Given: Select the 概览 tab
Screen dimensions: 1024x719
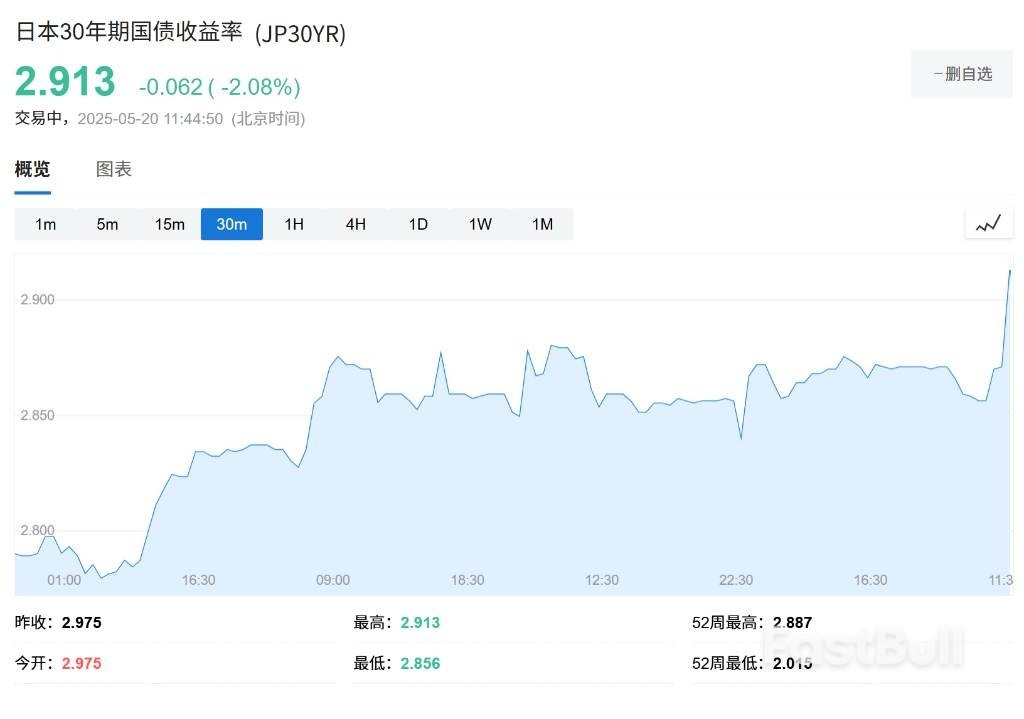Looking at the screenshot, I should click(32, 169).
